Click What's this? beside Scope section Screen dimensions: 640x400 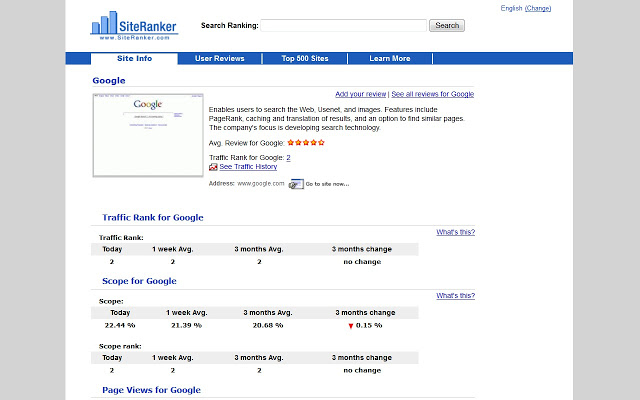point(455,296)
